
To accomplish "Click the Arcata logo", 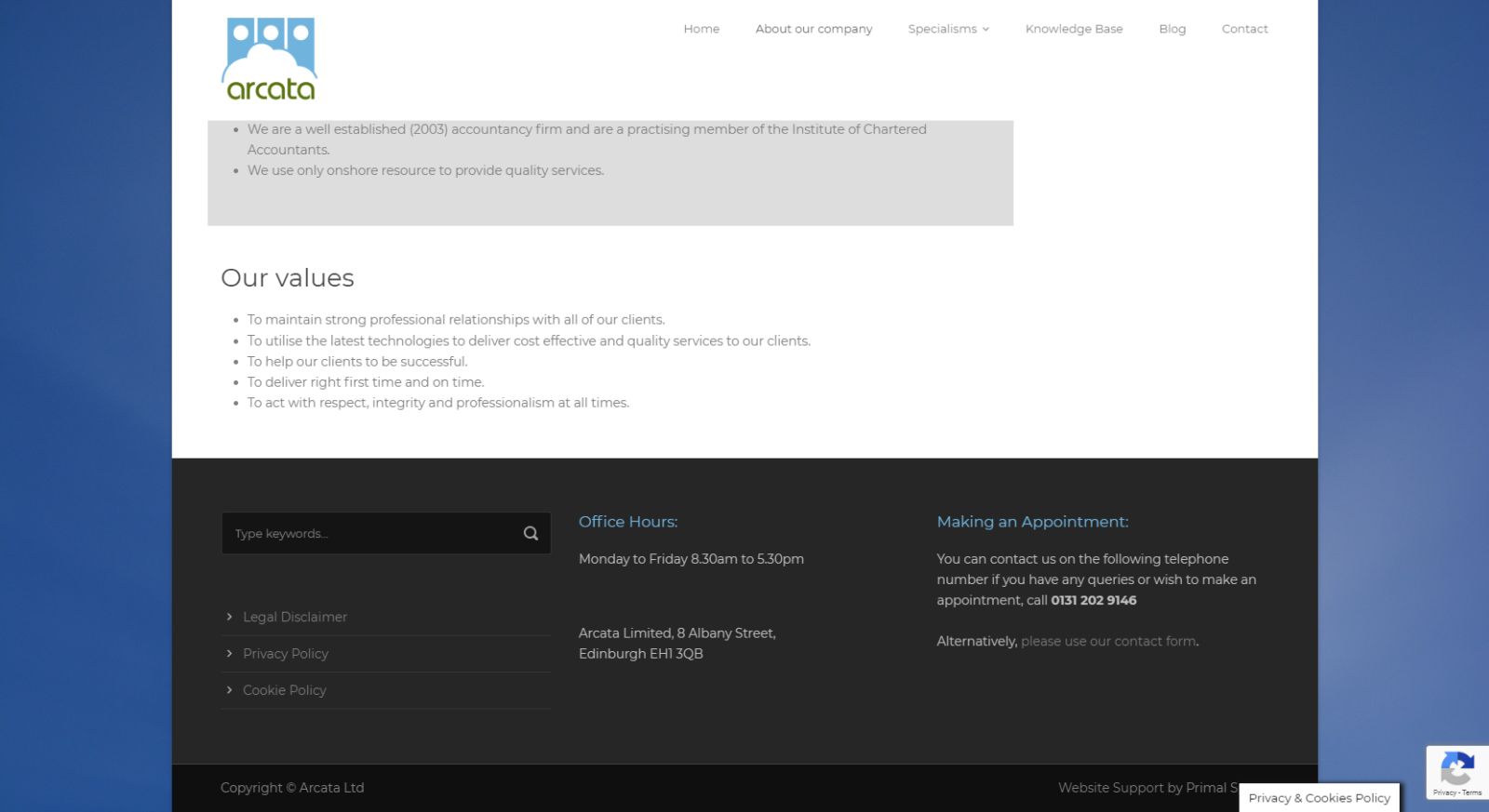I will pos(270,59).
